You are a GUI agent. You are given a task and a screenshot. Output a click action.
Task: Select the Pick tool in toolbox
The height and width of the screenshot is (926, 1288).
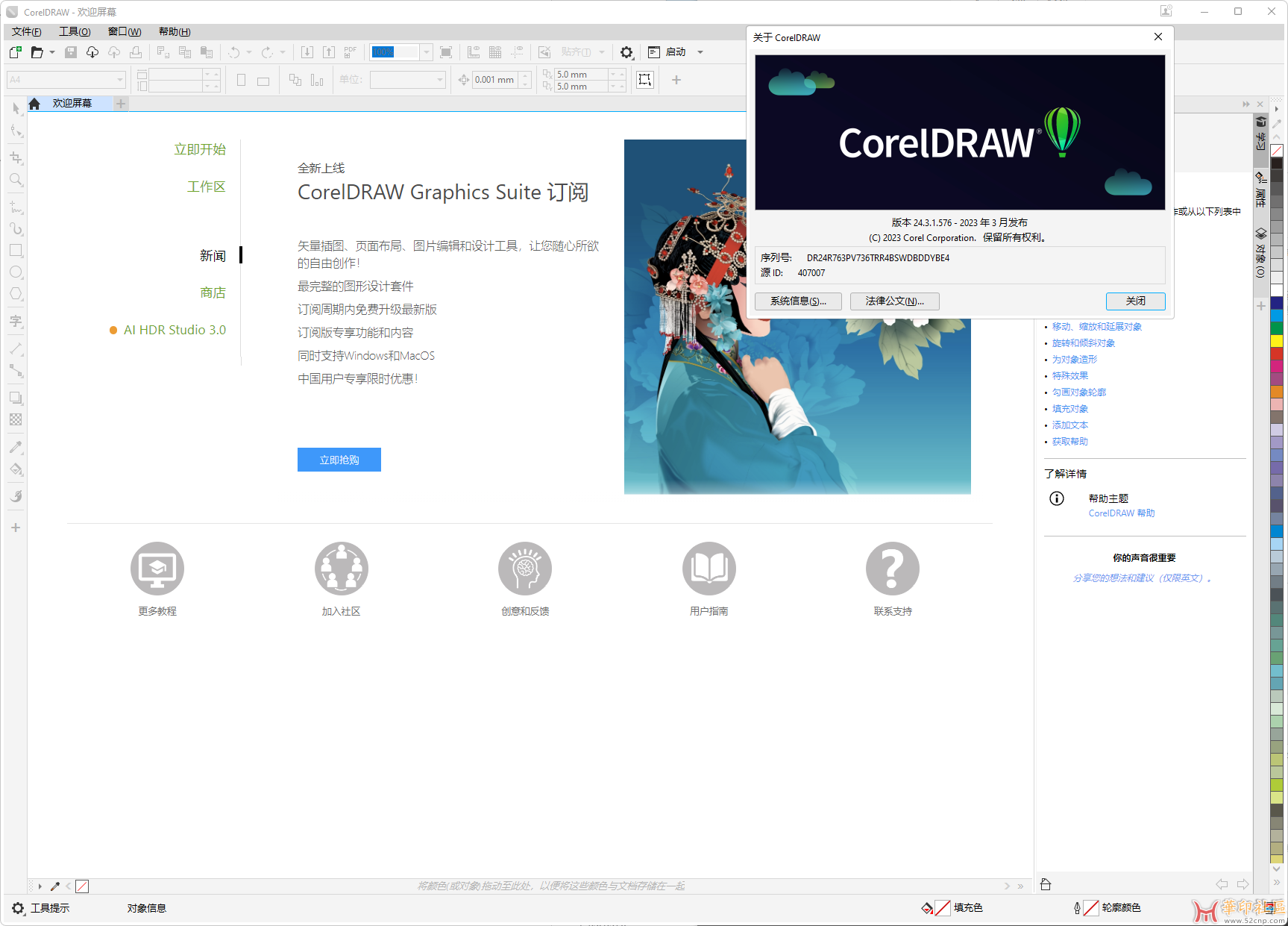[x=16, y=109]
